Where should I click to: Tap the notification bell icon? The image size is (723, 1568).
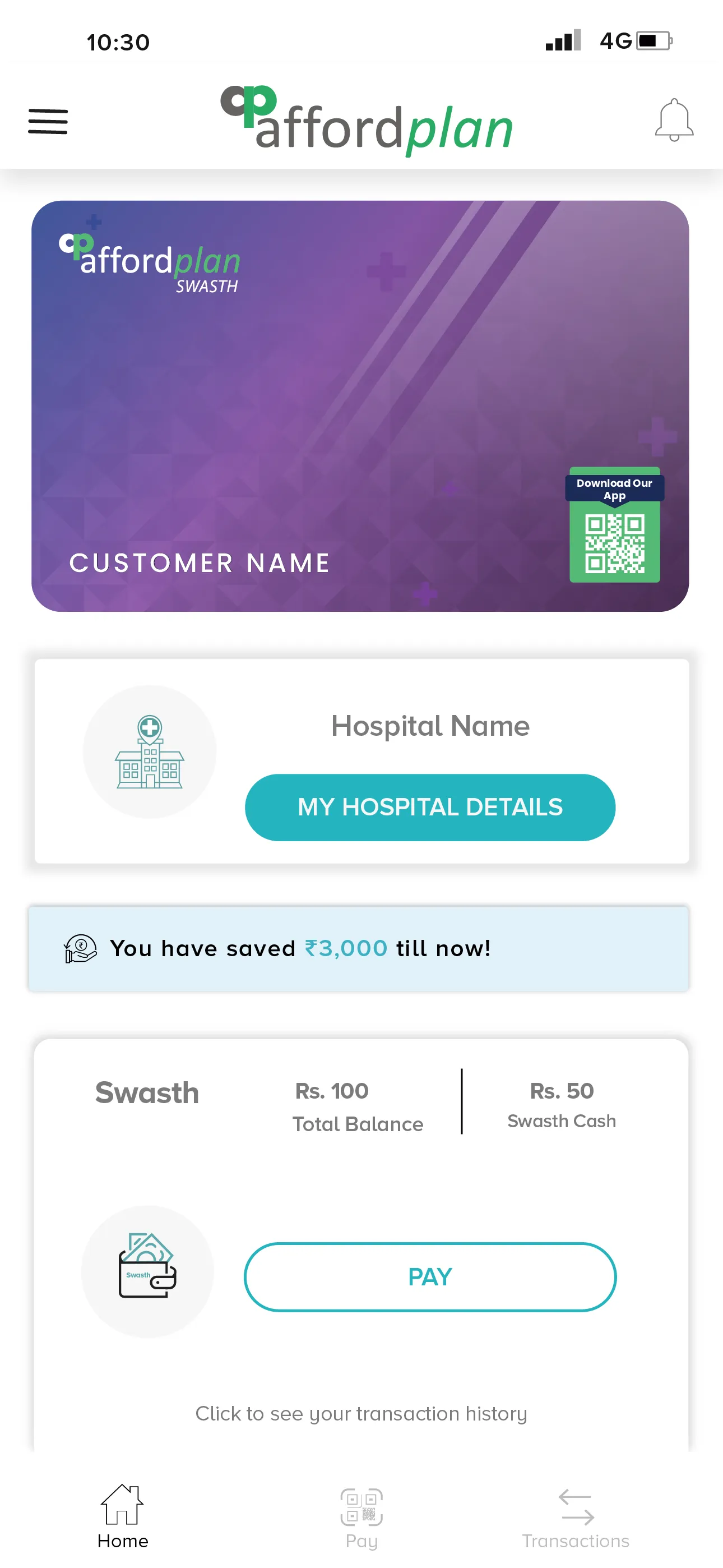pyautogui.click(x=674, y=120)
